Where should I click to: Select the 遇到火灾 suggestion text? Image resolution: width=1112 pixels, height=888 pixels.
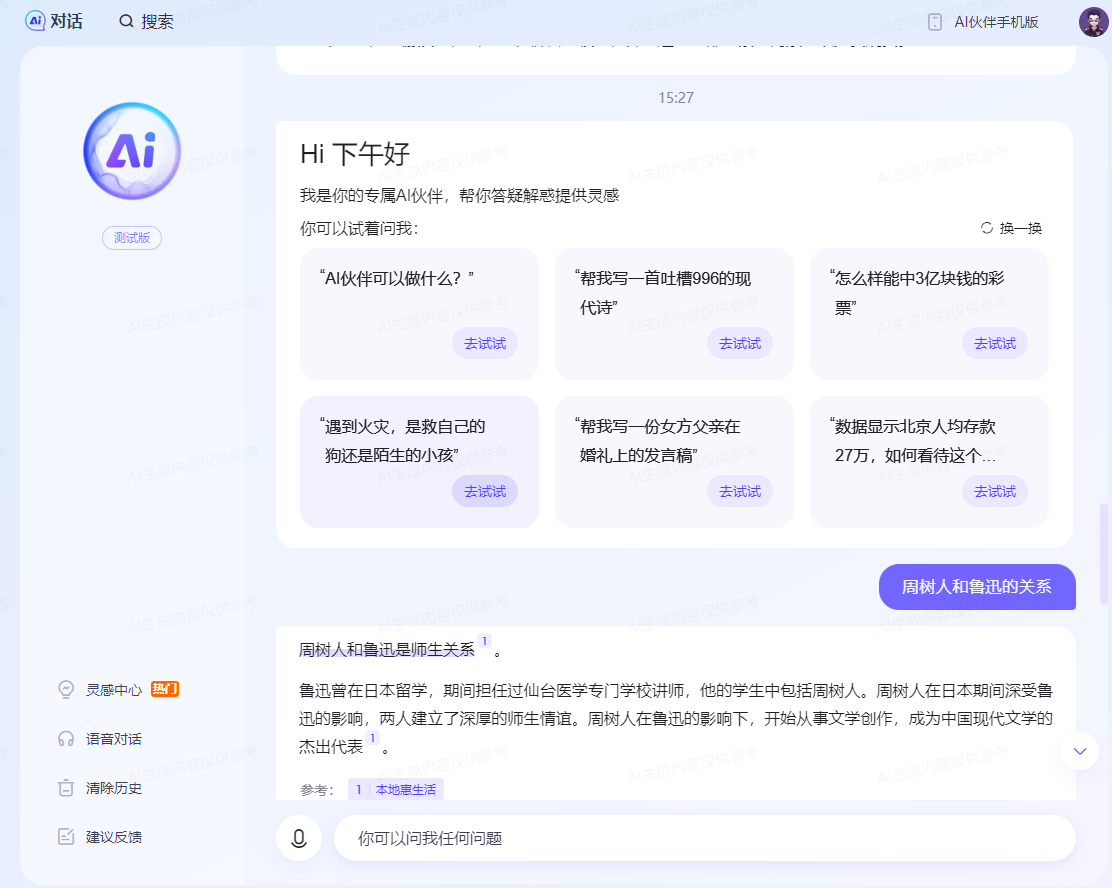(402, 440)
